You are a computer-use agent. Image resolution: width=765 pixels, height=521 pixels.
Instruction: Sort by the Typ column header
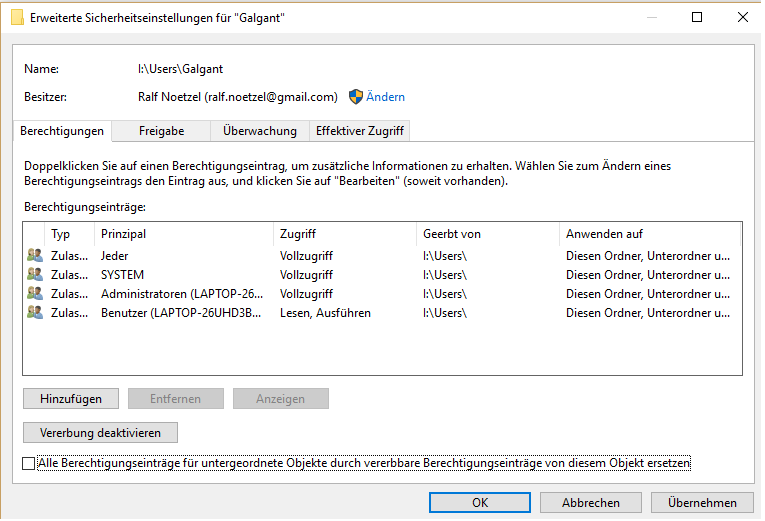[69, 234]
